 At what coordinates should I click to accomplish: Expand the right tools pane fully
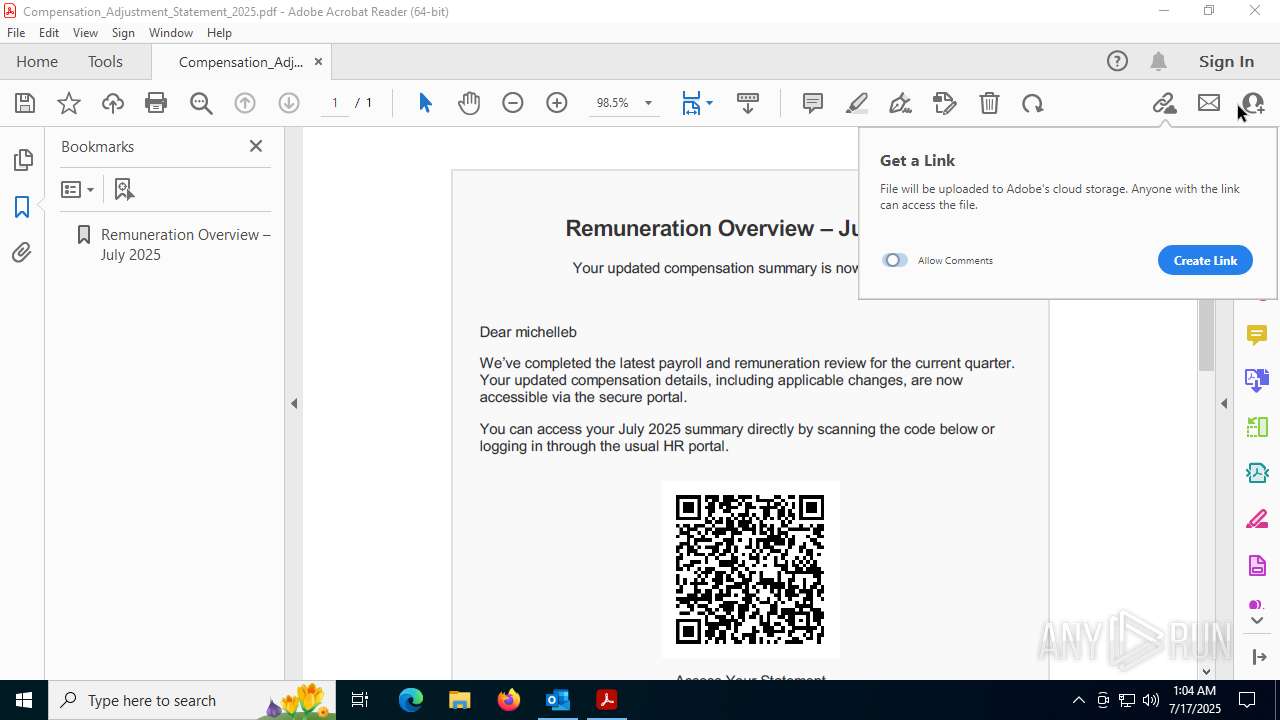point(1258,657)
